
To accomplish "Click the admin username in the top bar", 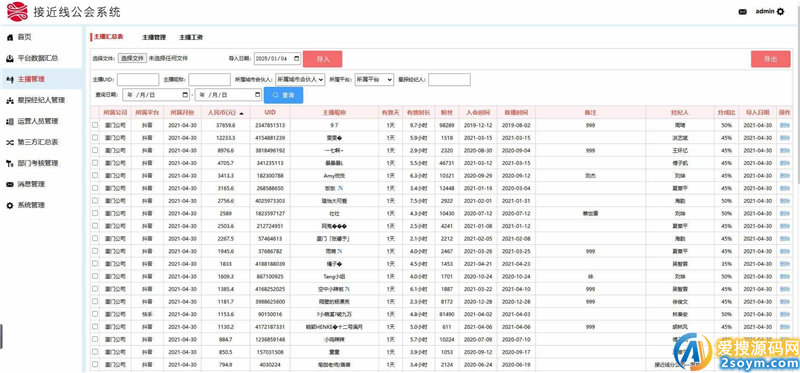I will [x=765, y=11].
